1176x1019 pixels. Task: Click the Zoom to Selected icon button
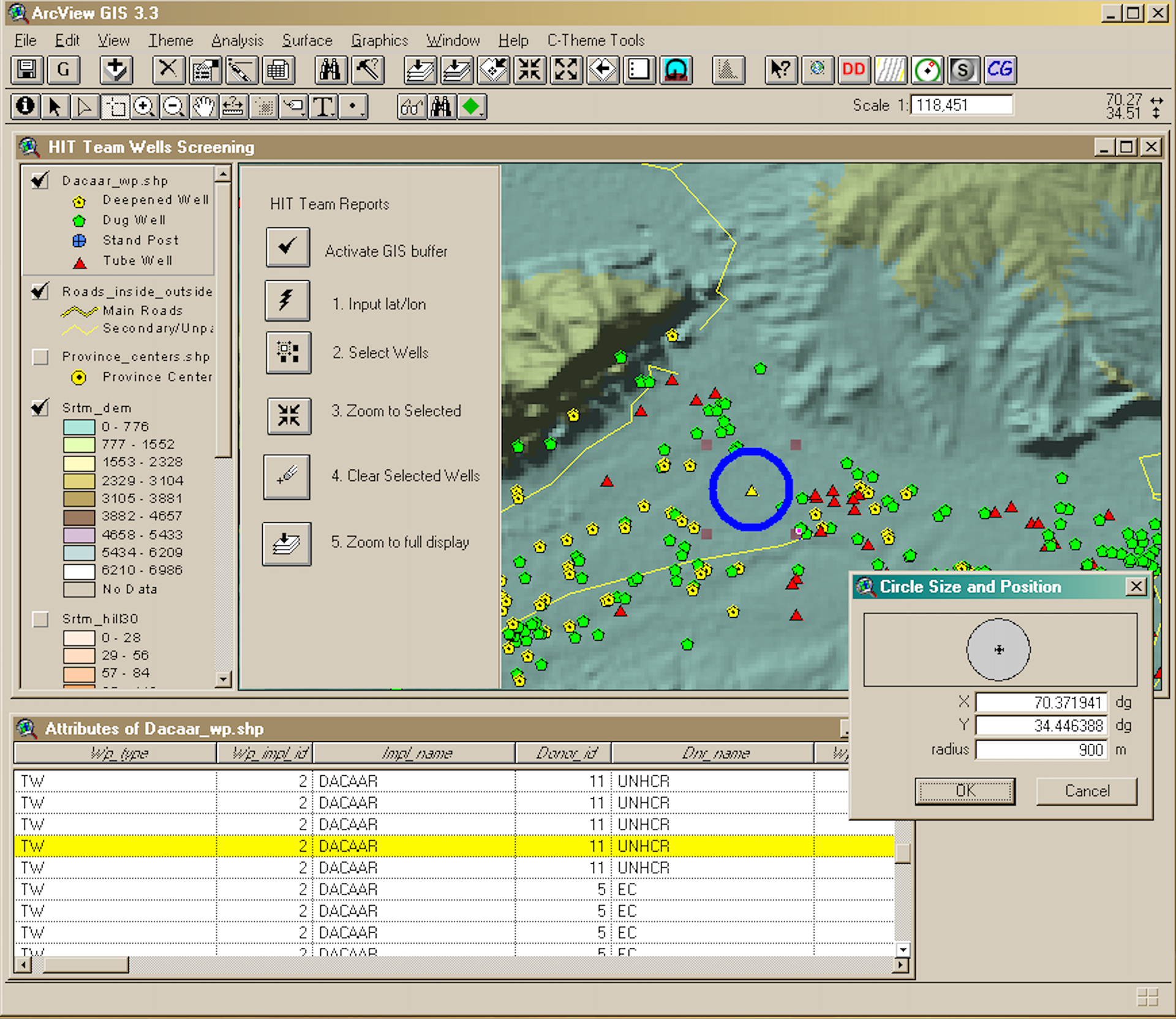[288, 415]
